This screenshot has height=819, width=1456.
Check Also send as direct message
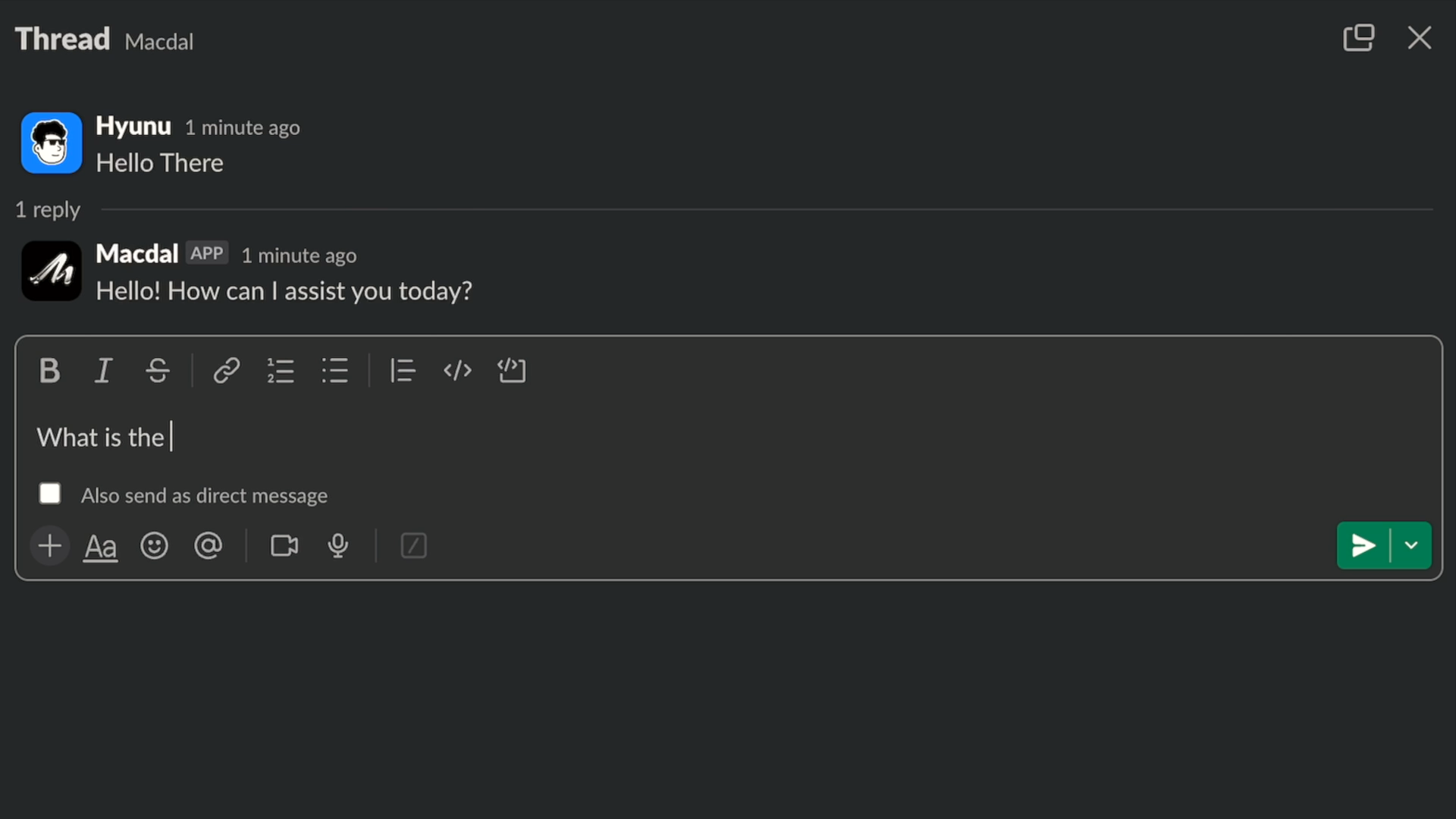[50, 494]
